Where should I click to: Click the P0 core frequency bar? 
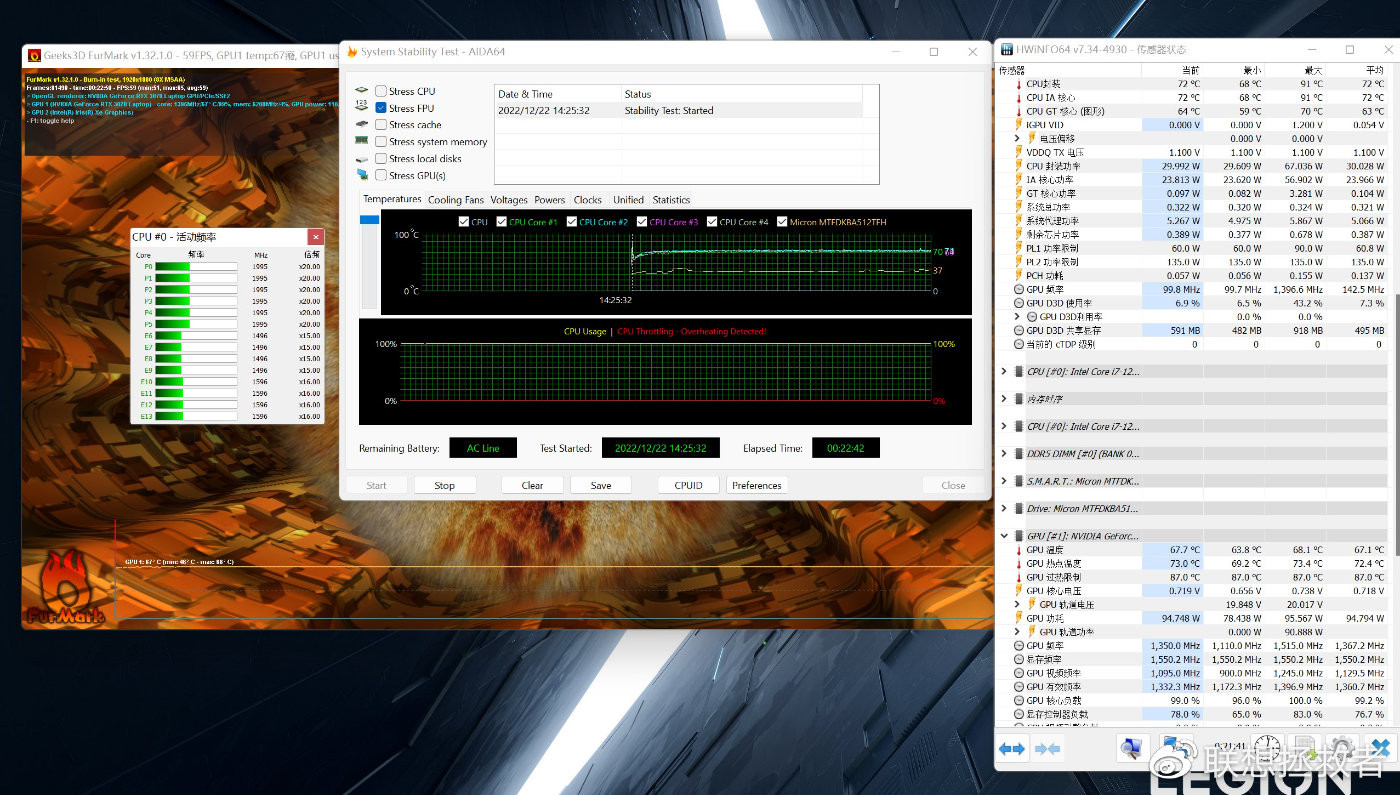196,266
